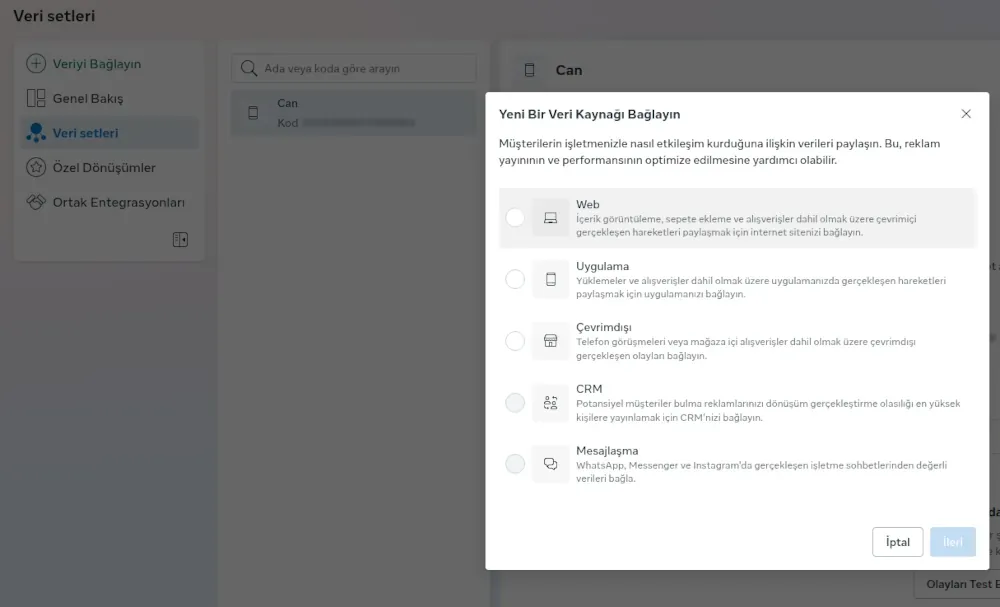Click the Veriyi Bağlayın plus icon

pos(36,64)
